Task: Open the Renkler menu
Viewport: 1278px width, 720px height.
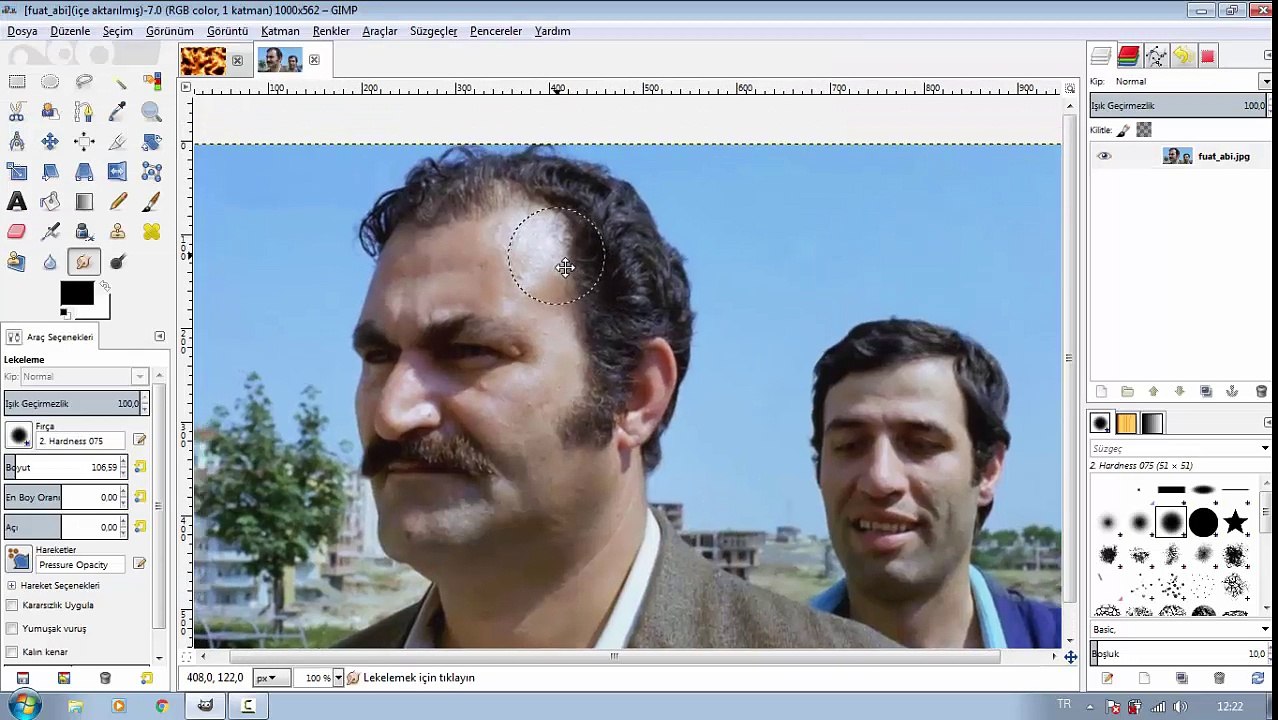Action: pos(331,31)
